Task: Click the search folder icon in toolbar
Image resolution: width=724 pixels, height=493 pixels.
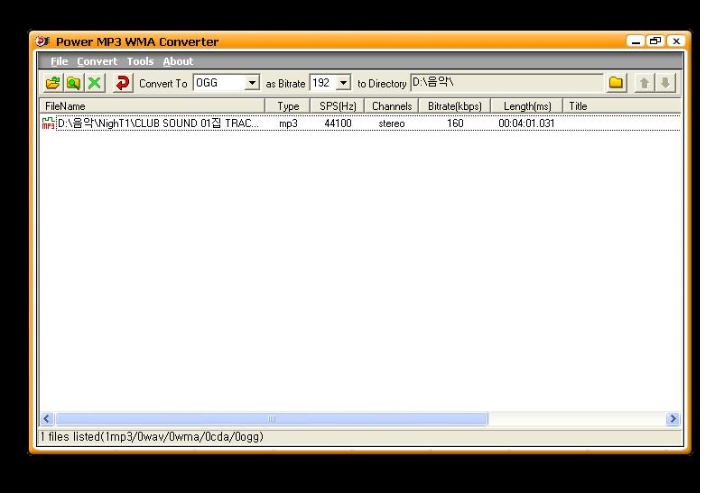Action: click(73, 83)
